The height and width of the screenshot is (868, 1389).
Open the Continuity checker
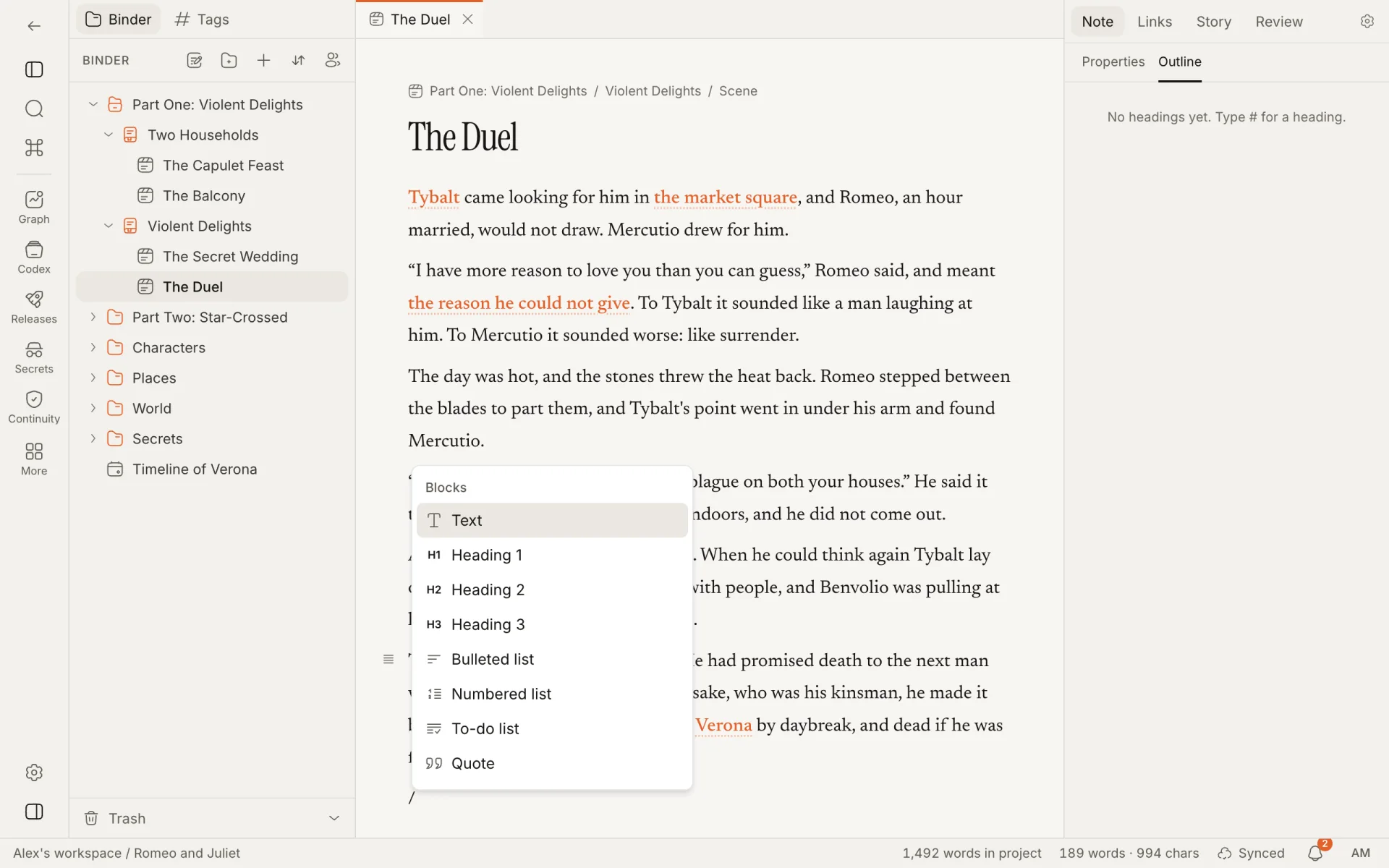[x=34, y=407]
